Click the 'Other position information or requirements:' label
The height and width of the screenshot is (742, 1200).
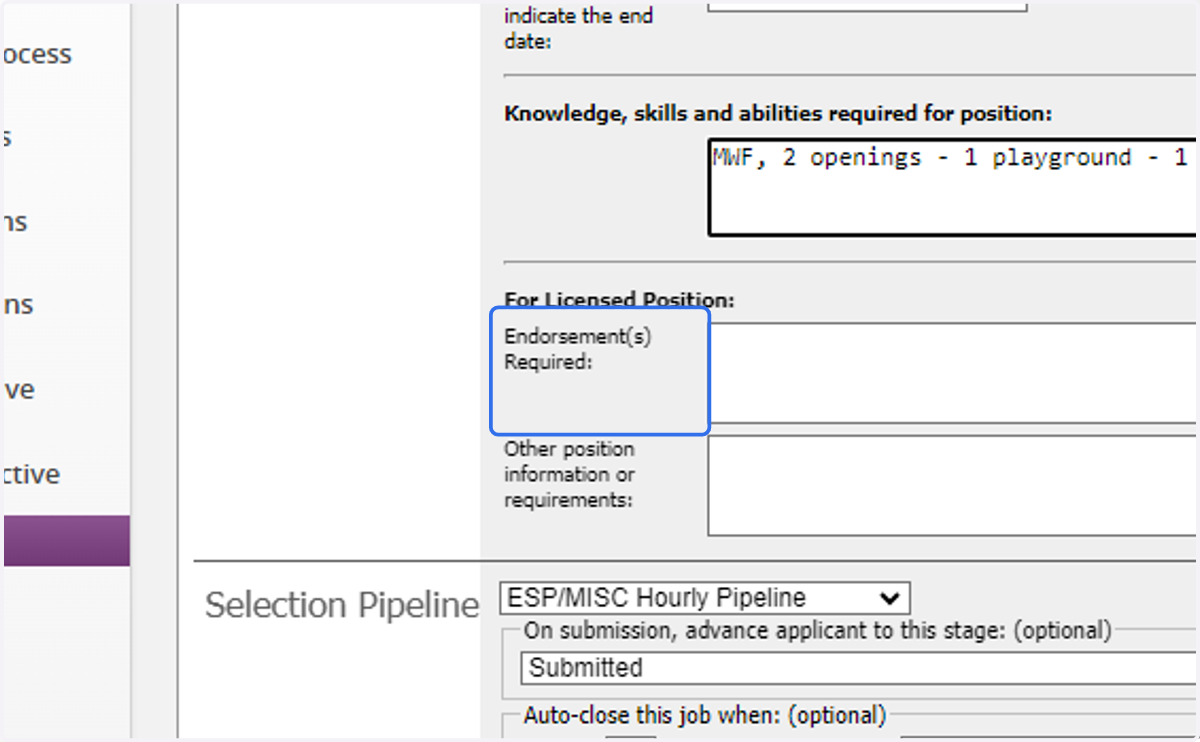[570, 474]
